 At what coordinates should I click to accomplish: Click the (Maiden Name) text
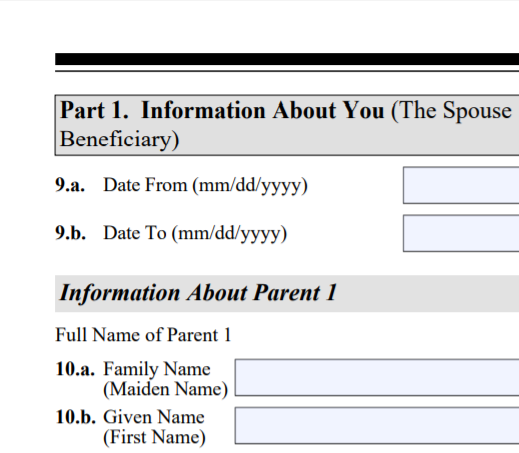[x=166, y=389]
